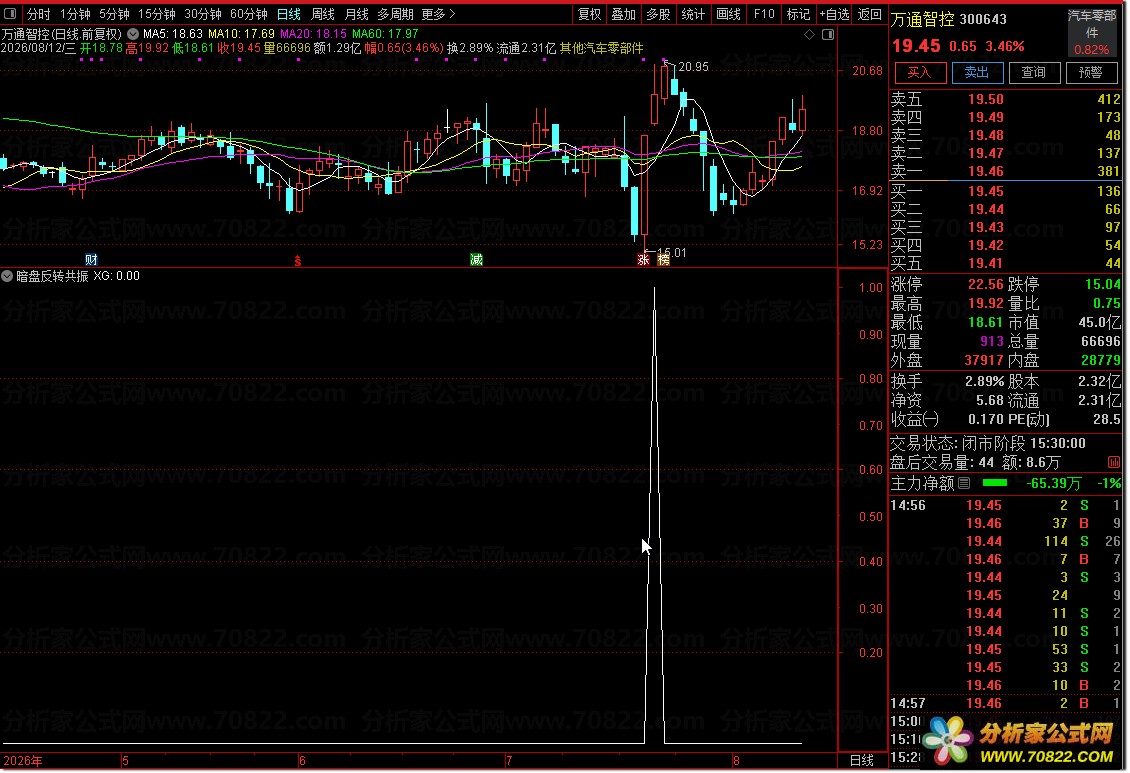The width and height of the screenshot is (1130, 773).
Task: Open the 统计 statistics tool
Action: click(693, 14)
